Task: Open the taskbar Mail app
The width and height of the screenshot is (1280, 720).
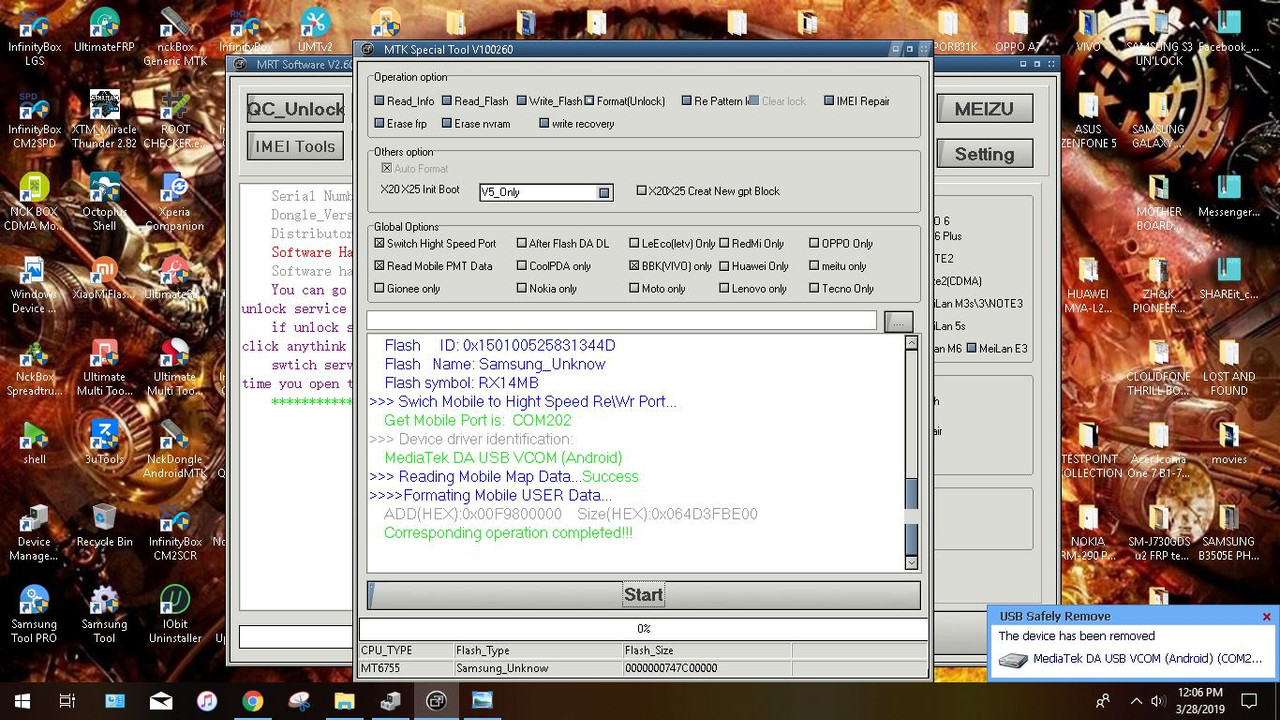Action: pos(160,701)
